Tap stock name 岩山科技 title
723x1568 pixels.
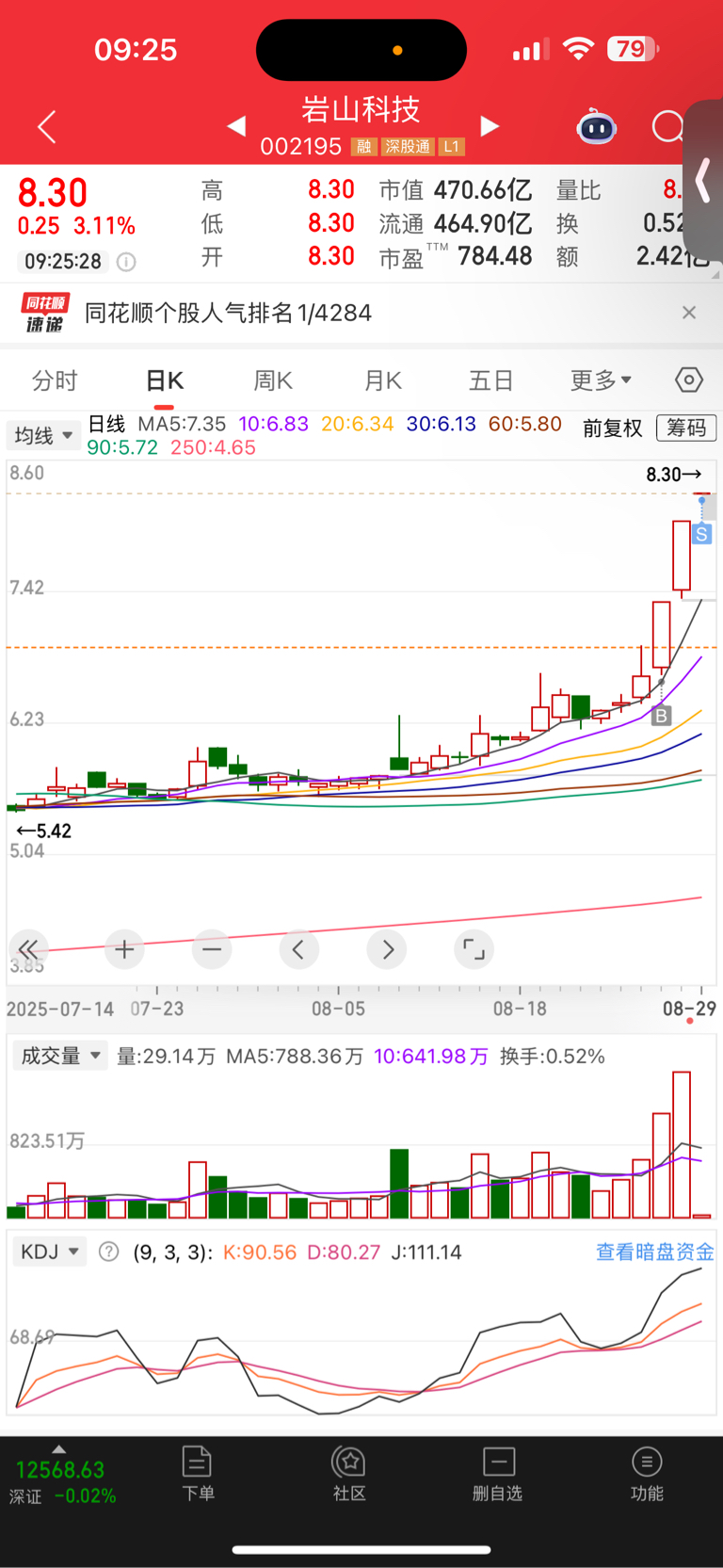(x=361, y=110)
